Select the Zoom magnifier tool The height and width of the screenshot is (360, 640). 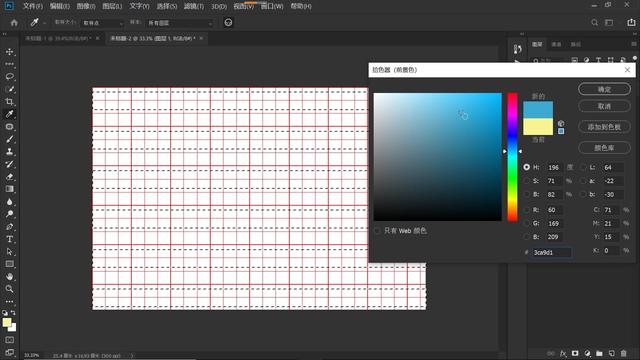[9, 289]
